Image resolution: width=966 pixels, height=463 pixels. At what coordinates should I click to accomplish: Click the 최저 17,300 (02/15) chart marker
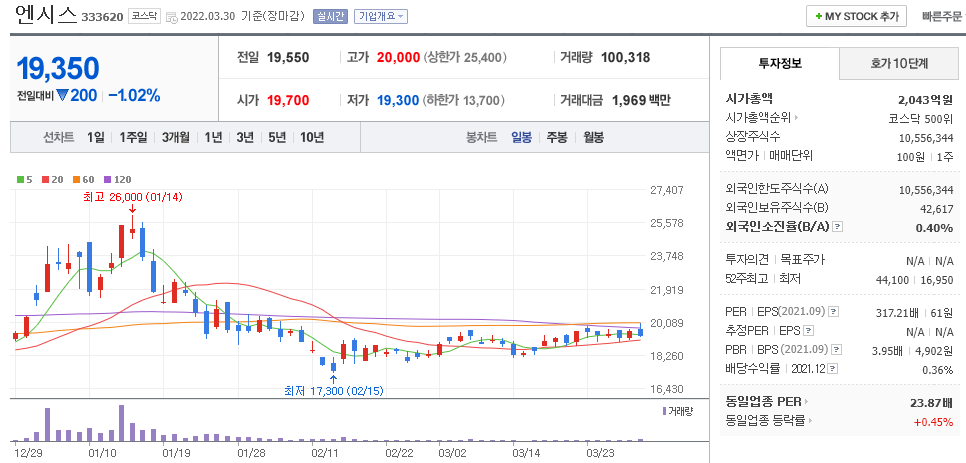pyautogui.click(x=334, y=390)
